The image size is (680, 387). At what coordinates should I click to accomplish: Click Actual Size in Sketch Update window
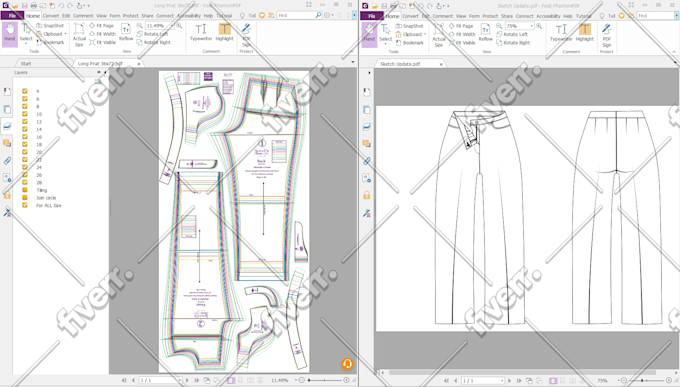click(x=438, y=34)
